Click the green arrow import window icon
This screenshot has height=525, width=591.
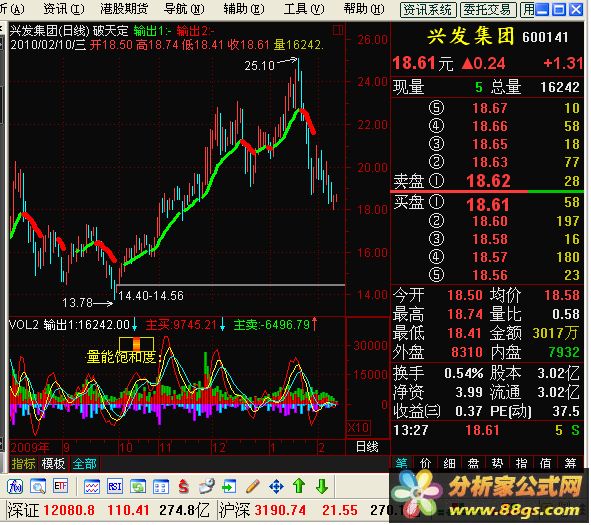229,487
